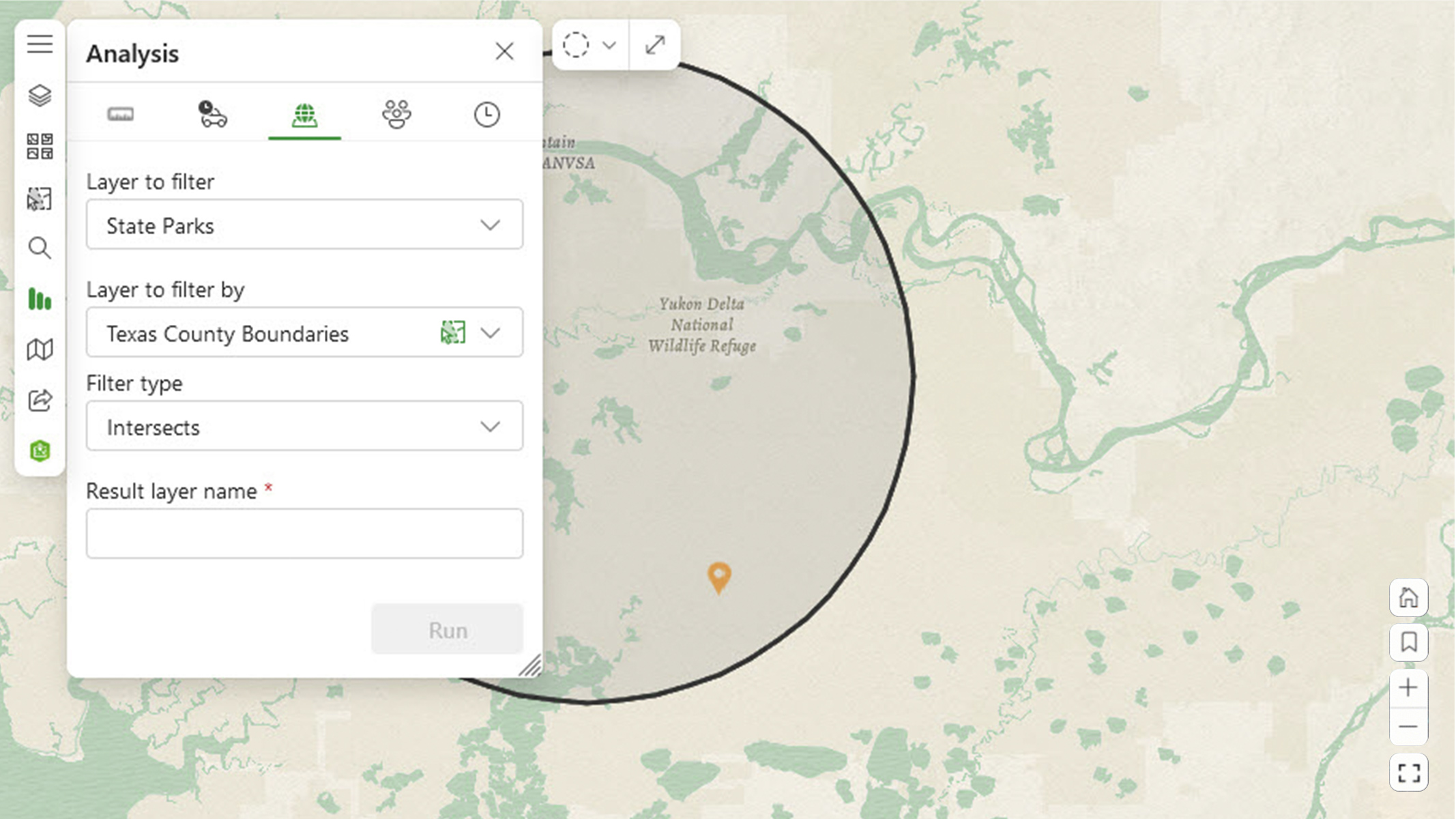Toggle selected features icon in filter-by field
The image size is (1456, 819).
click(452, 333)
